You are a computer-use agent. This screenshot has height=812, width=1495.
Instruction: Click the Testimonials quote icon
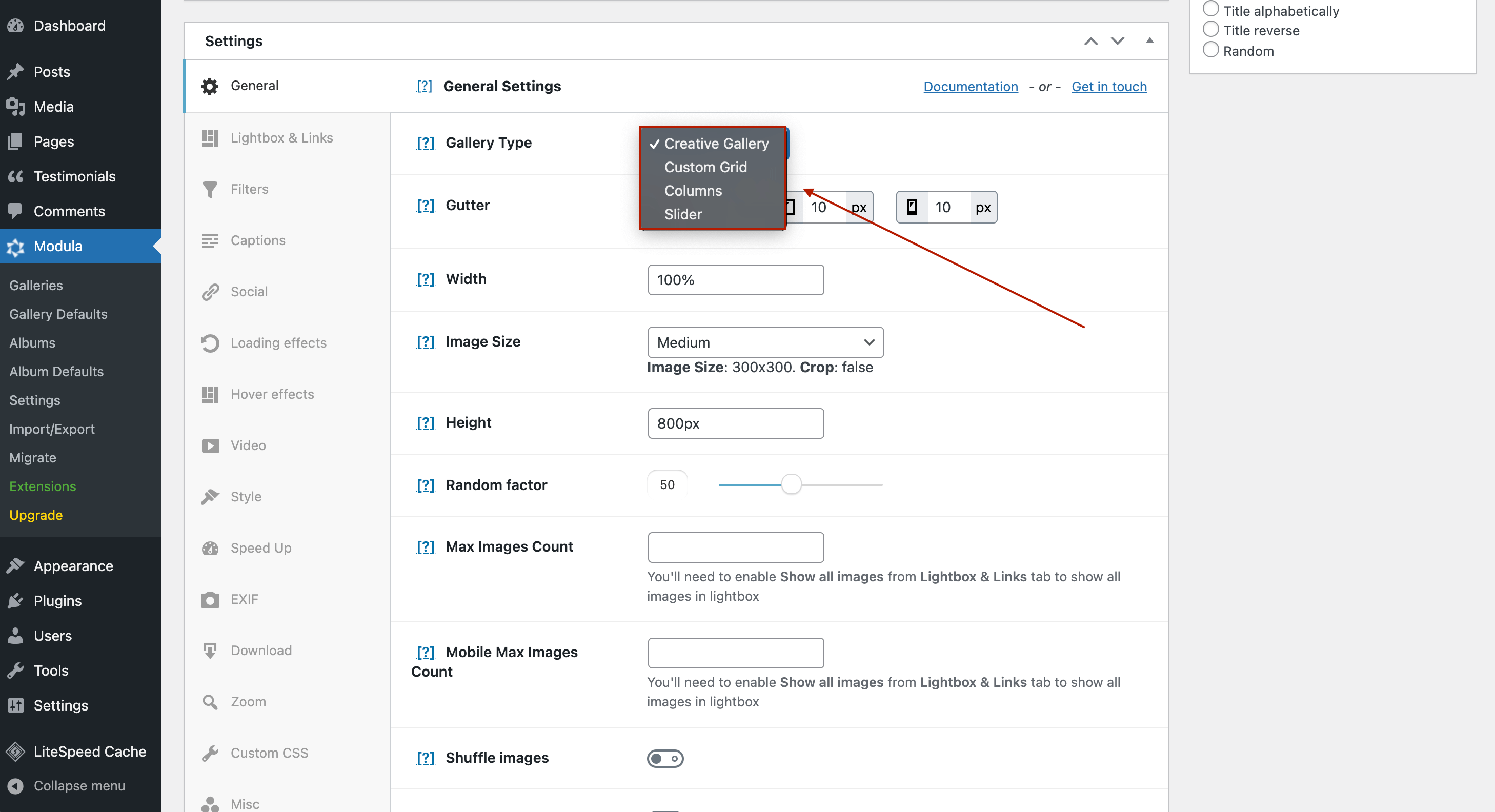16,176
